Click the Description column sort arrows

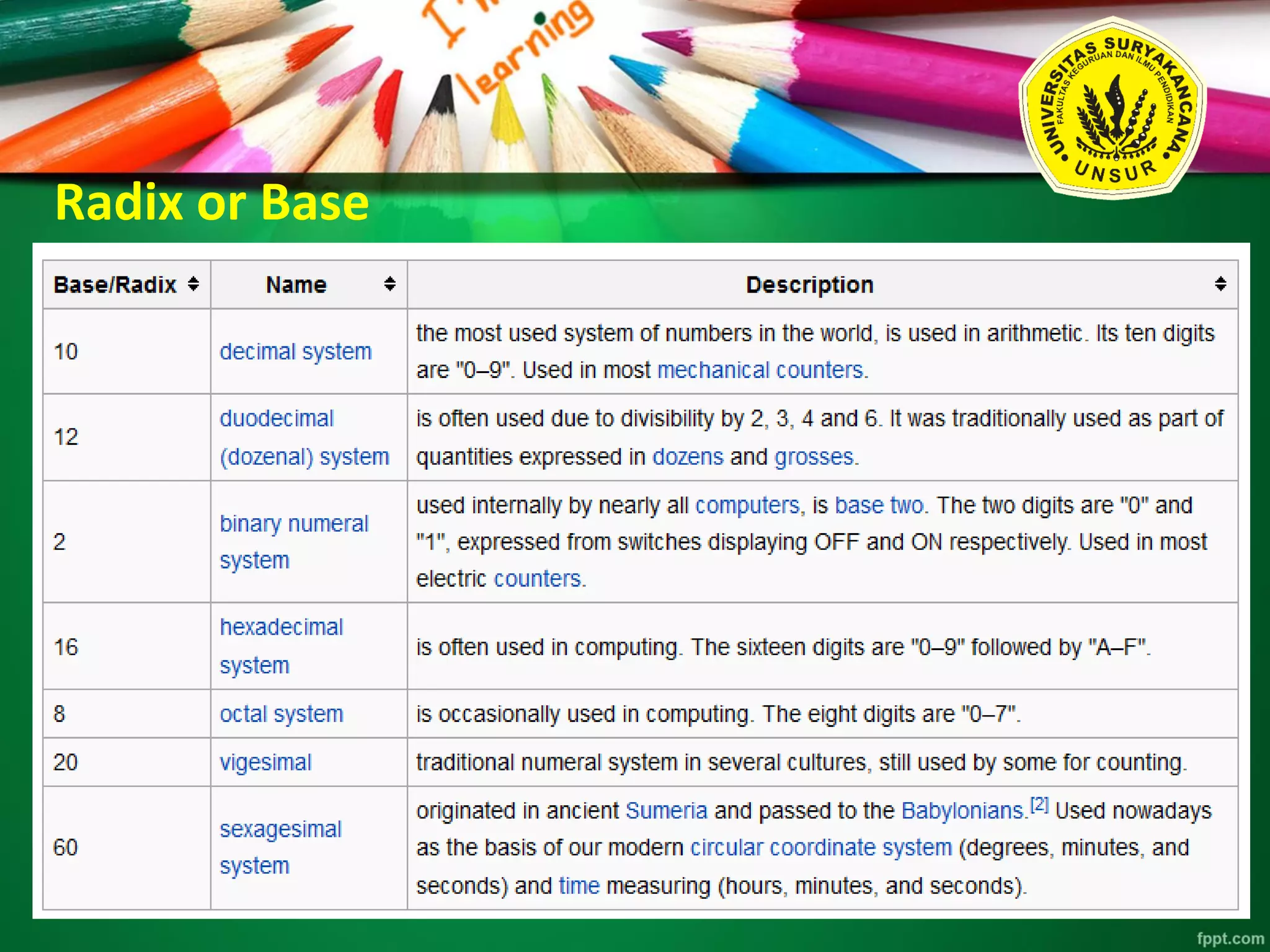coord(1220,284)
